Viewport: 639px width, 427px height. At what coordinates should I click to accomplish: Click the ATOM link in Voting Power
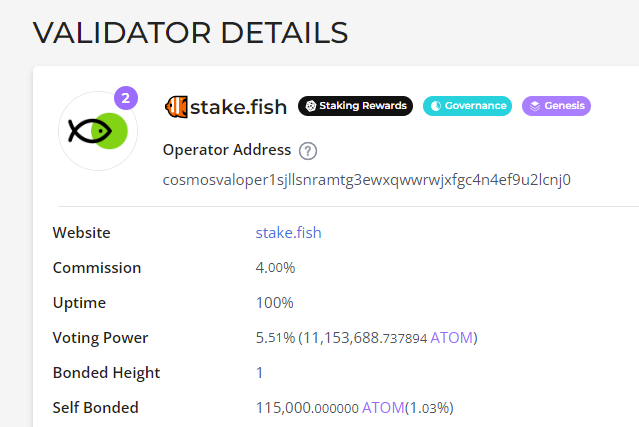pos(452,338)
